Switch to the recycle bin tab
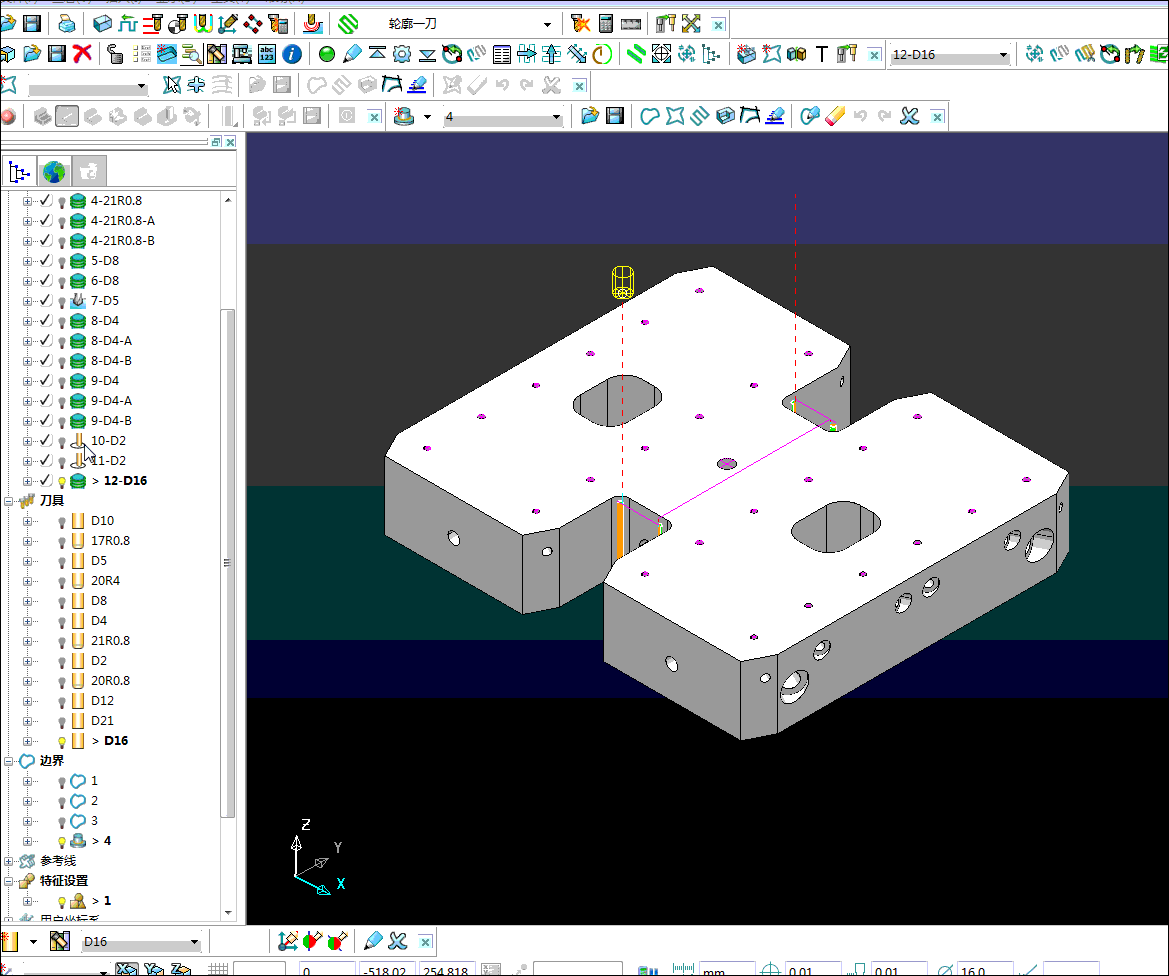This screenshot has height=976, width=1169. tap(89, 172)
